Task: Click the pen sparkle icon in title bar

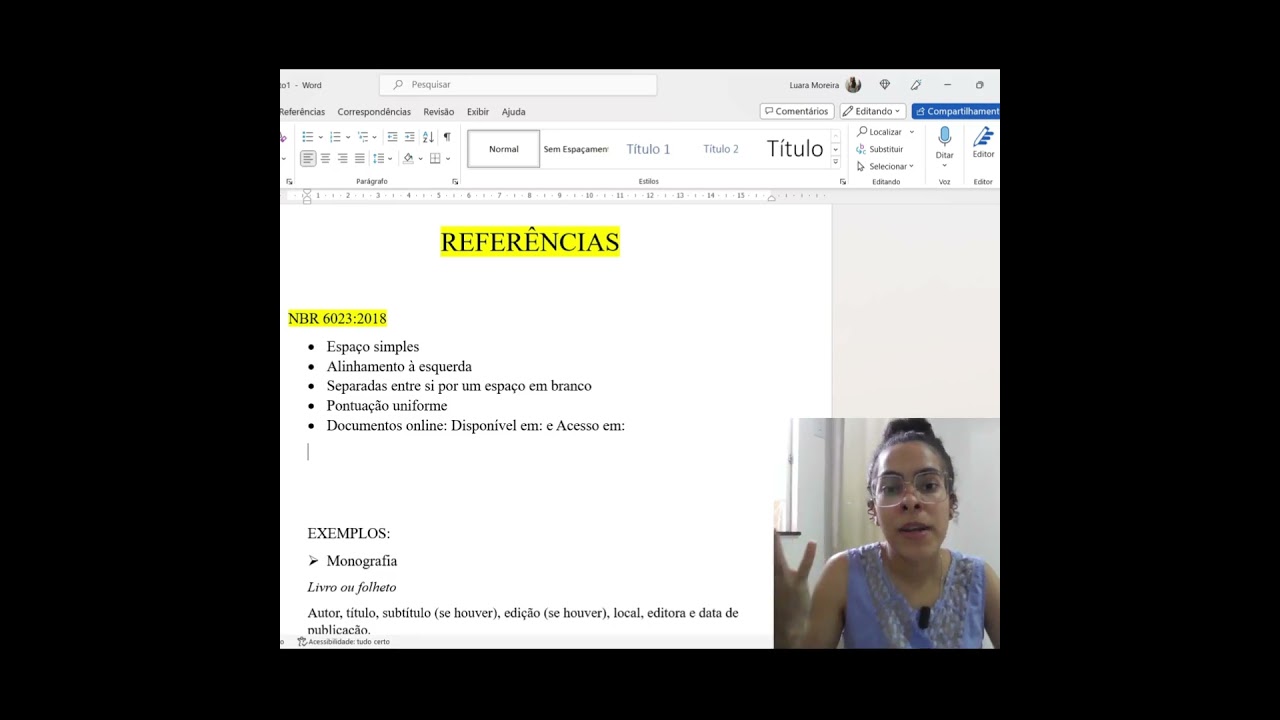Action: tap(915, 85)
